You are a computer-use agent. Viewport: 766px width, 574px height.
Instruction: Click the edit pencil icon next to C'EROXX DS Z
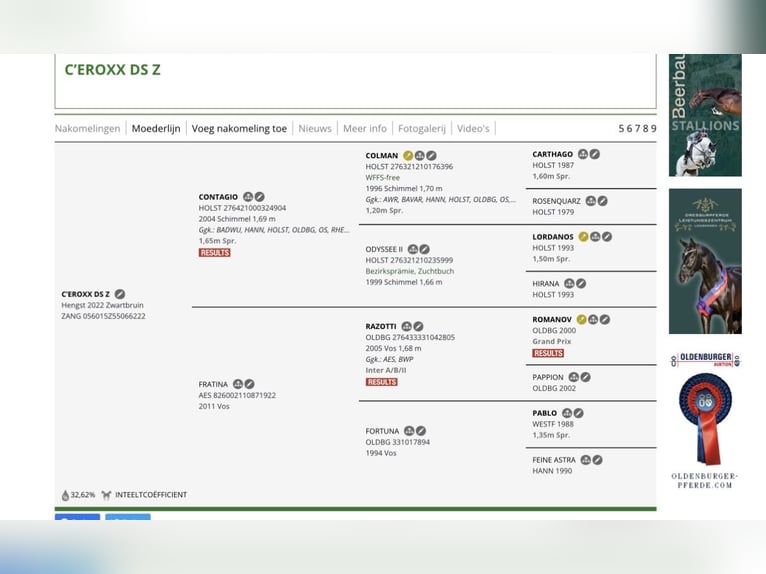[x=120, y=294]
